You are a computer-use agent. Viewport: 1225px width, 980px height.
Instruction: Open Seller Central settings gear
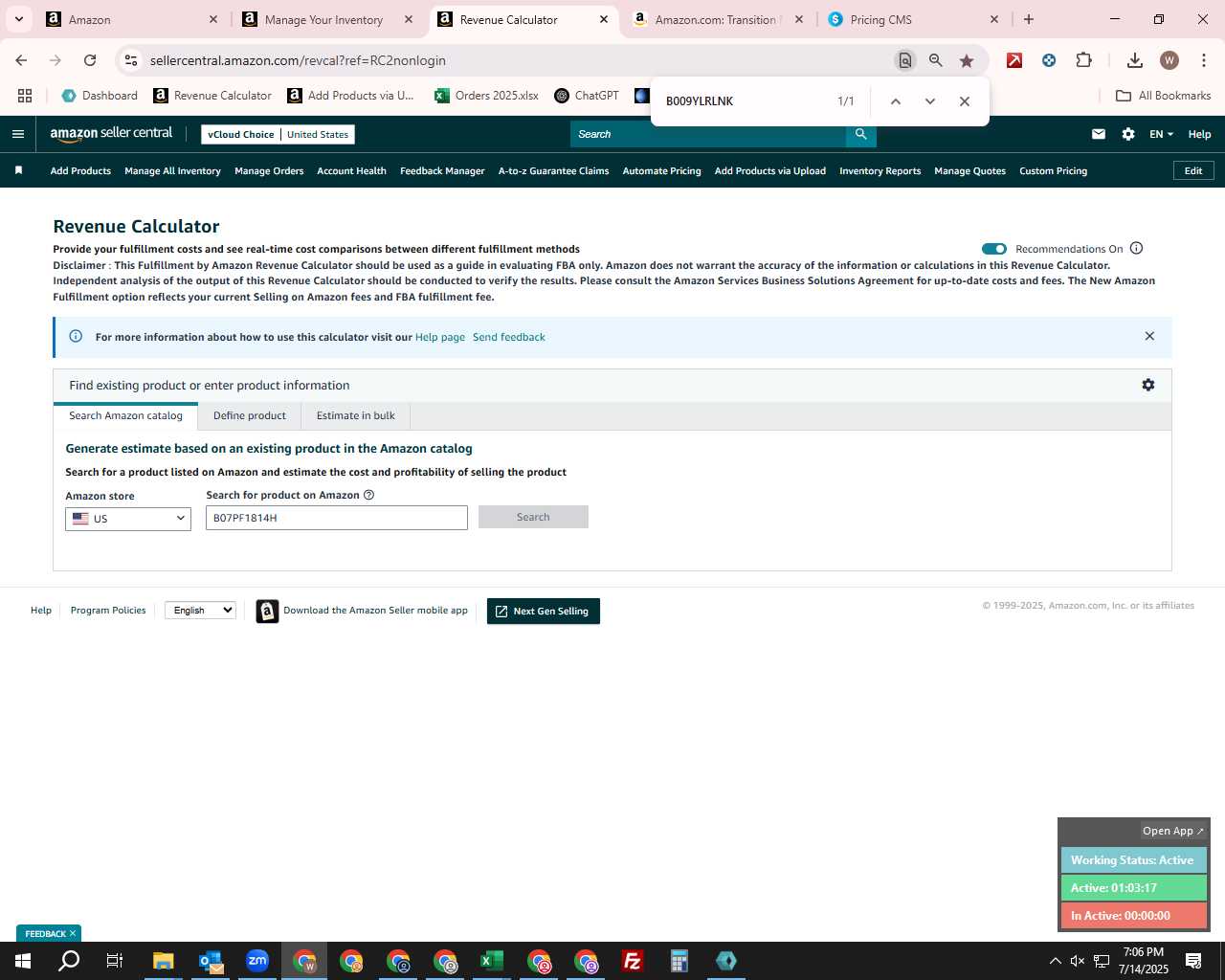pos(1128,134)
